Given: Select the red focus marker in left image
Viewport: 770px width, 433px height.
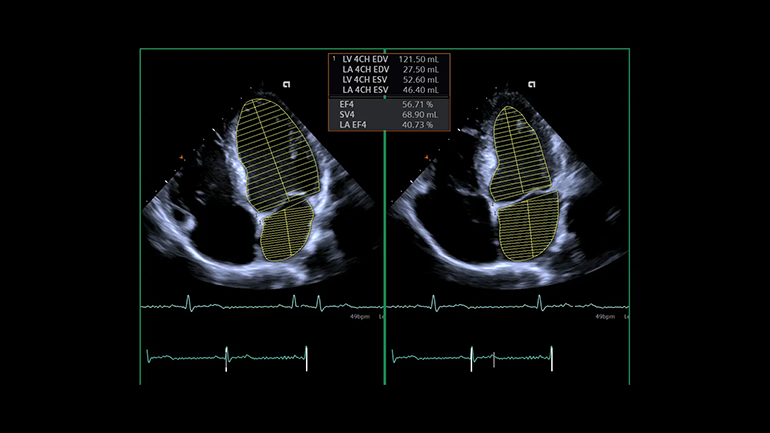Looking at the screenshot, I should [x=181, y=157].
